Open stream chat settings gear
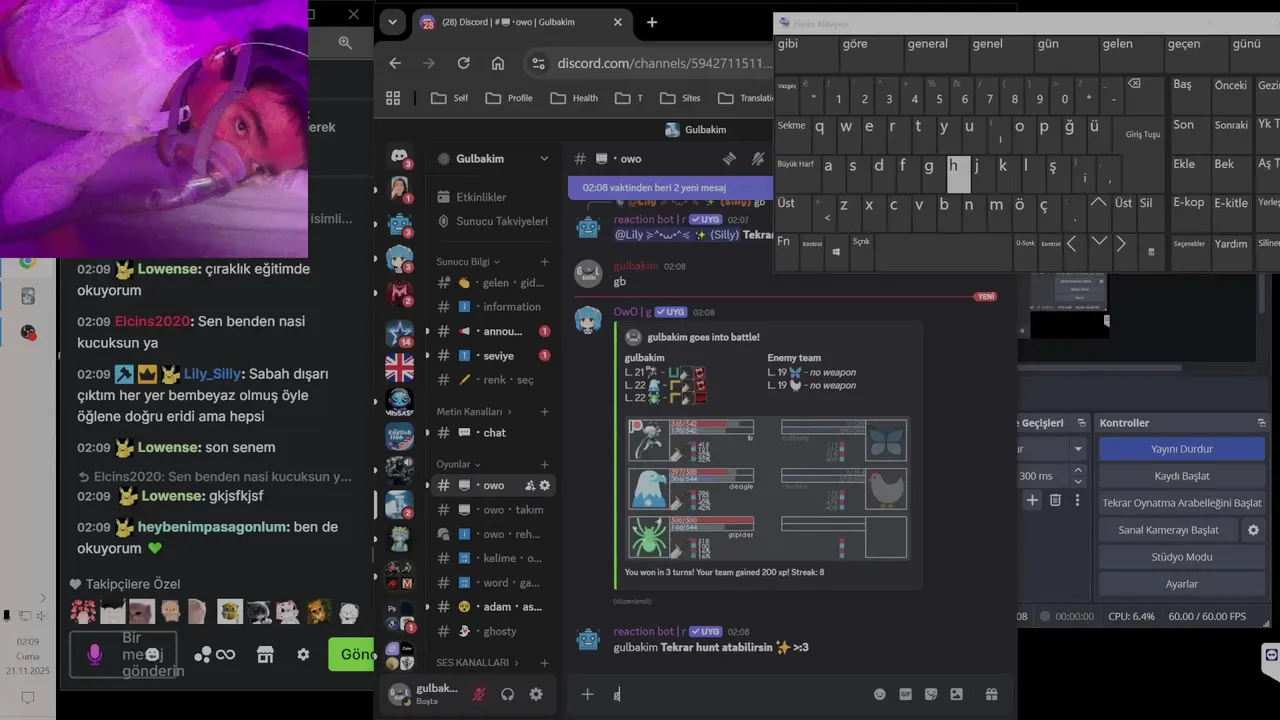 click(x=303, y=654)
